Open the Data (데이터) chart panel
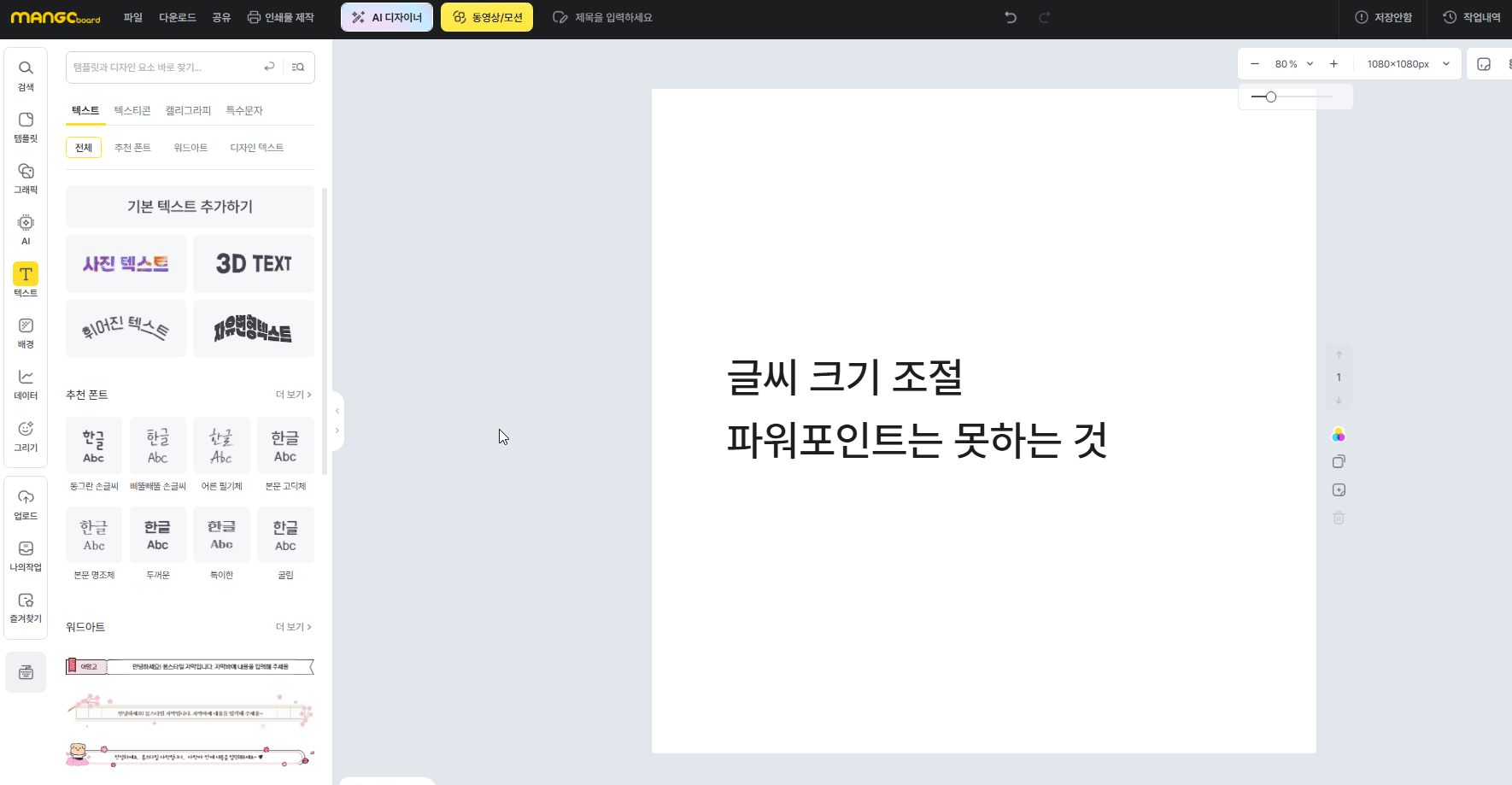This screenshot has width=1512, height=785. (x=26, y=384)
